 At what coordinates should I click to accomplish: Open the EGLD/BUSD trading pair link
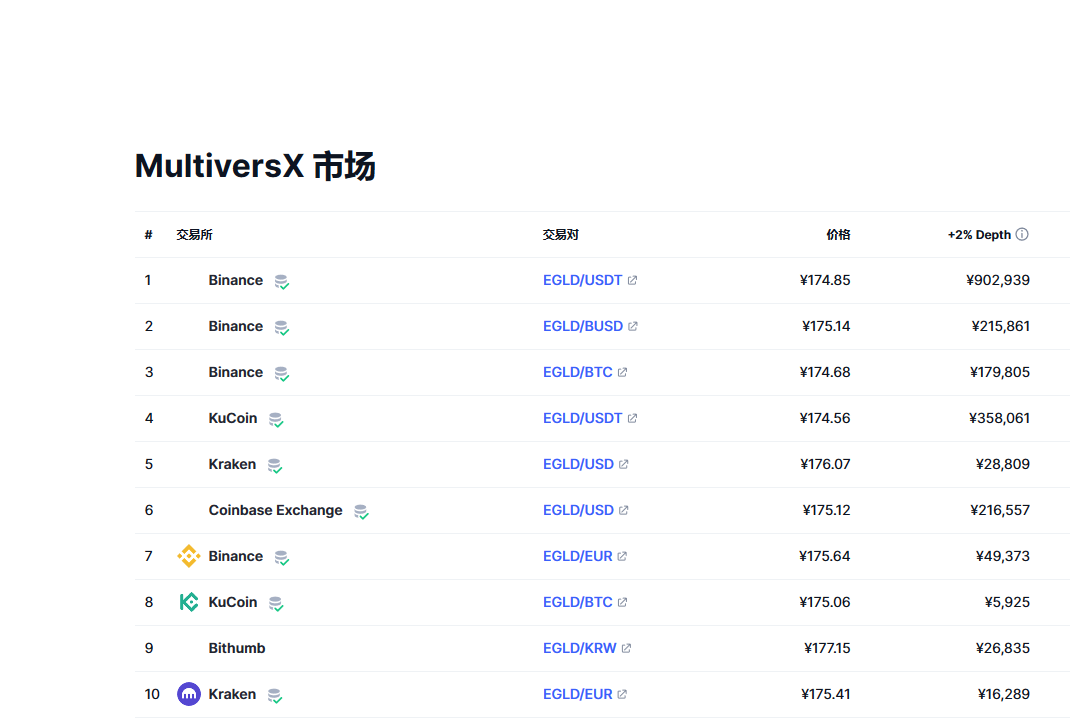point(583,326)
